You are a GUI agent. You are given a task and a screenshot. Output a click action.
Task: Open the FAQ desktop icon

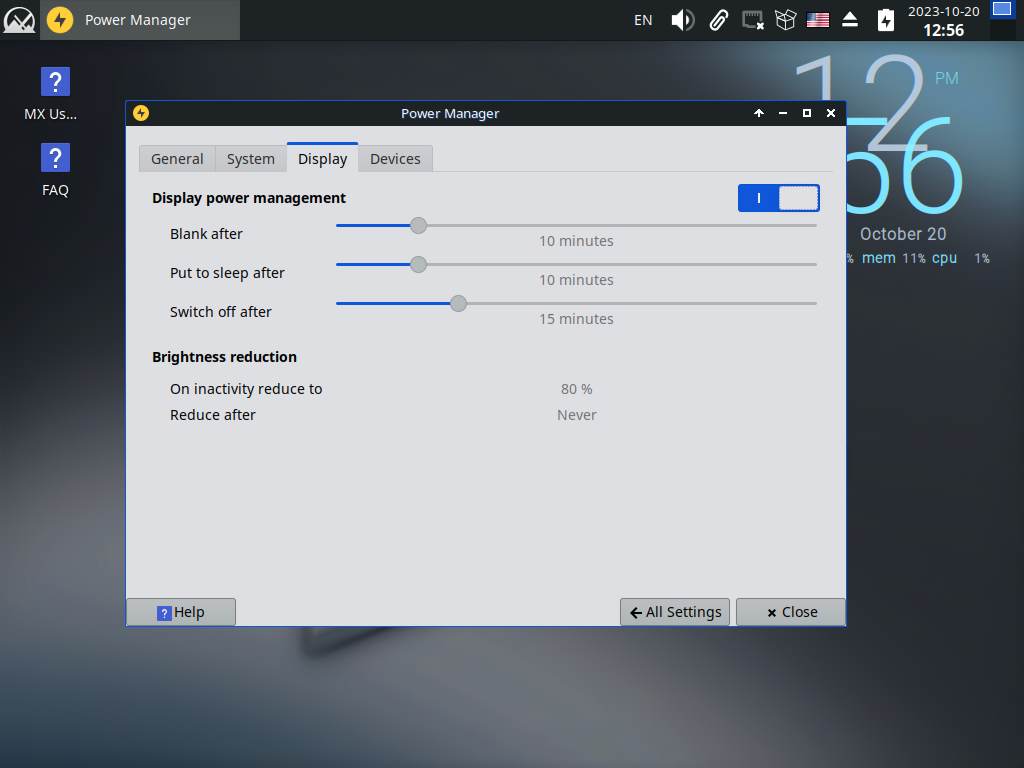tap(55, 170)
